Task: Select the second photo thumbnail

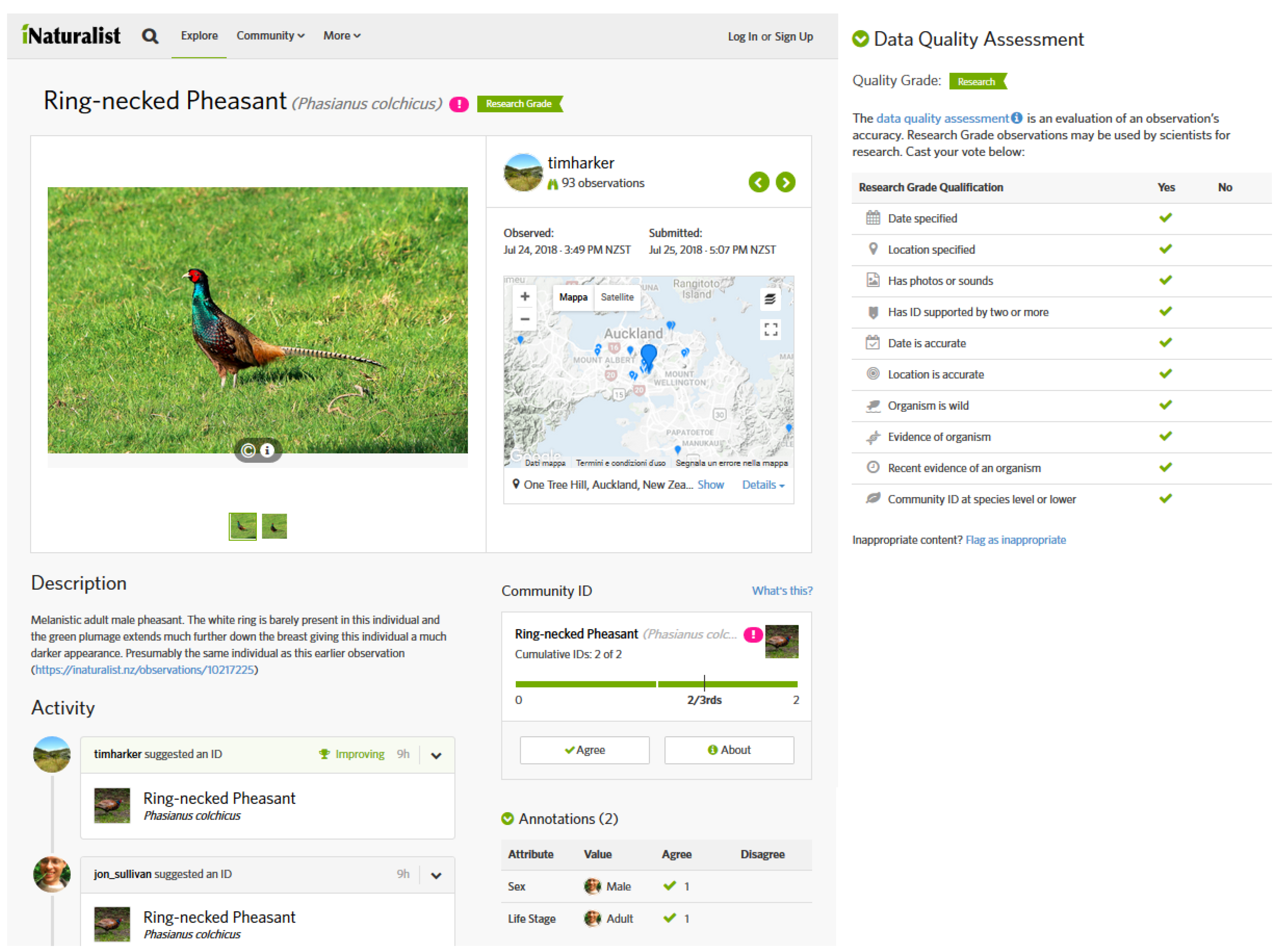Action: pos(274,526)
